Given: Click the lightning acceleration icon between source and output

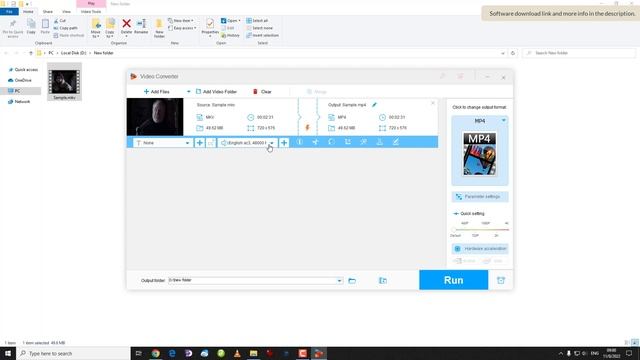Looking at the screenshot, I should (307, 127).
